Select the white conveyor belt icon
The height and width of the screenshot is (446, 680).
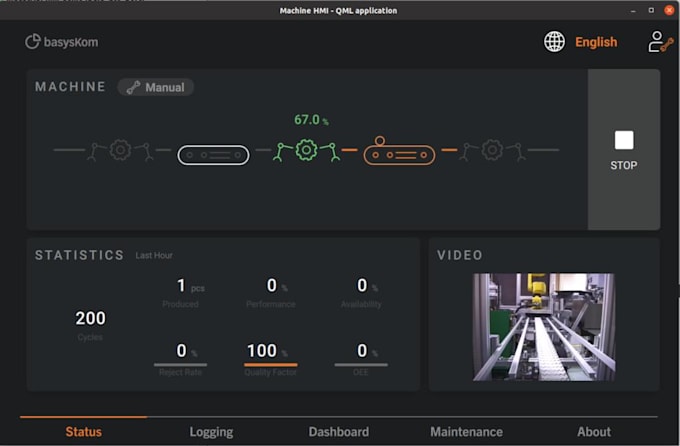(213, 155)
